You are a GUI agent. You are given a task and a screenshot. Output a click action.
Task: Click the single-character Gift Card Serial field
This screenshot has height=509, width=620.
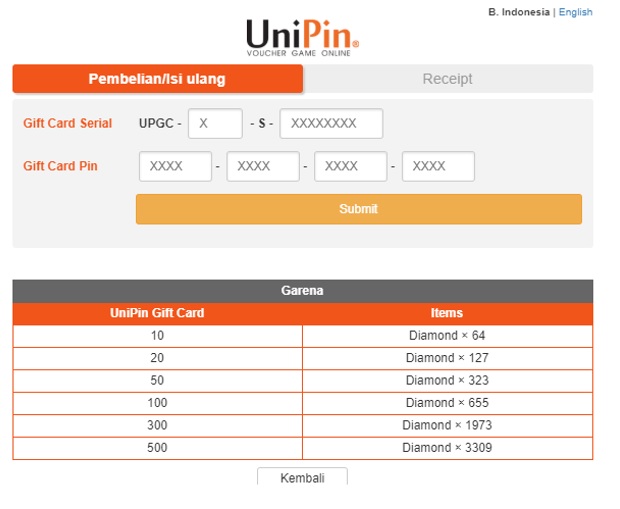pos(215,124)
